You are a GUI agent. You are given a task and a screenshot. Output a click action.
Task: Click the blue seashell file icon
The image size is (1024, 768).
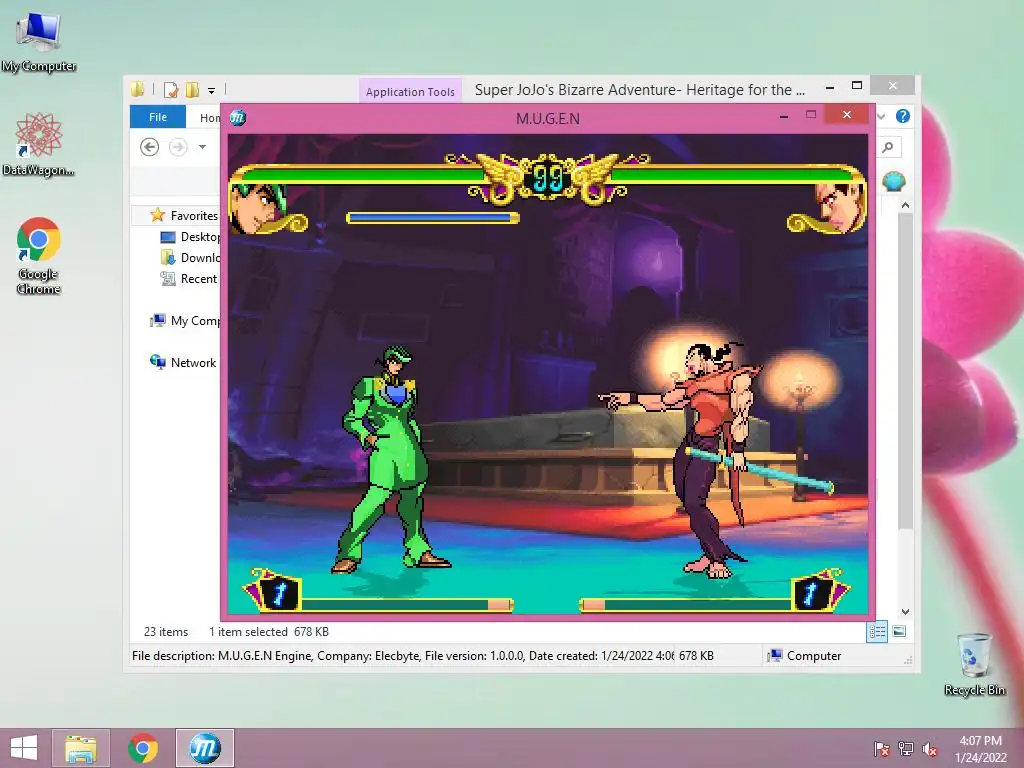(x=893, y=181)
